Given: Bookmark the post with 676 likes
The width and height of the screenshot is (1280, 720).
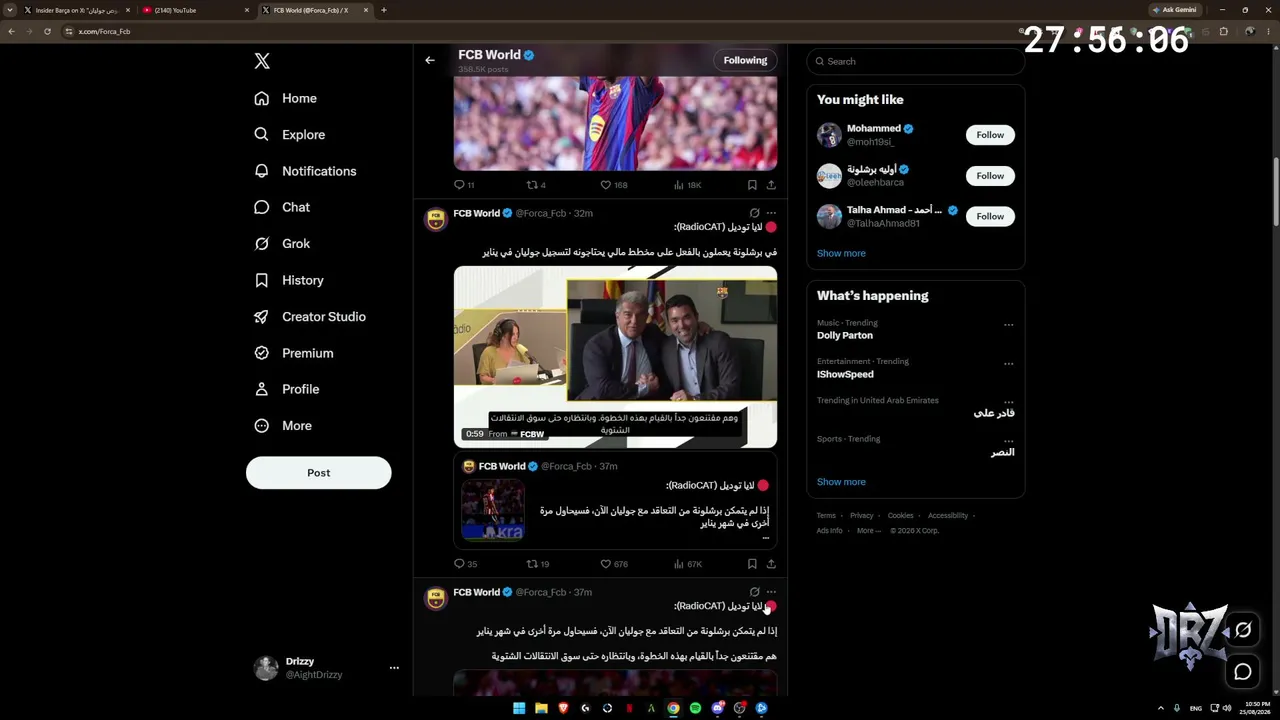Looking at the screenshot, I should point(752,564).
